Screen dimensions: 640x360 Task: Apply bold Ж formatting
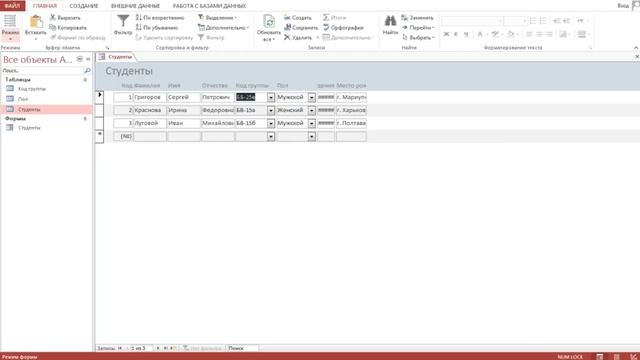coord(446,34)
